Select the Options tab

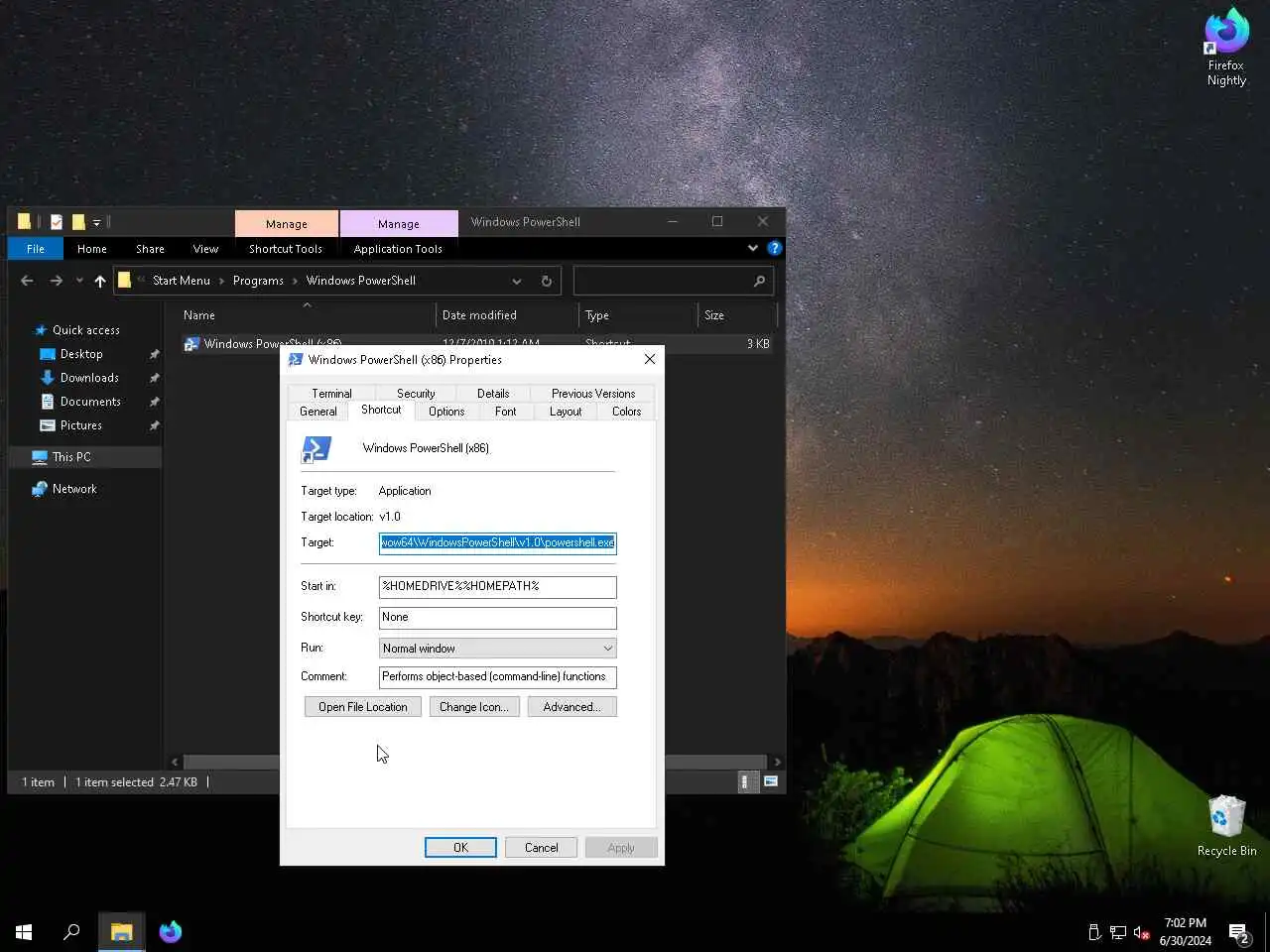point(446,411)
